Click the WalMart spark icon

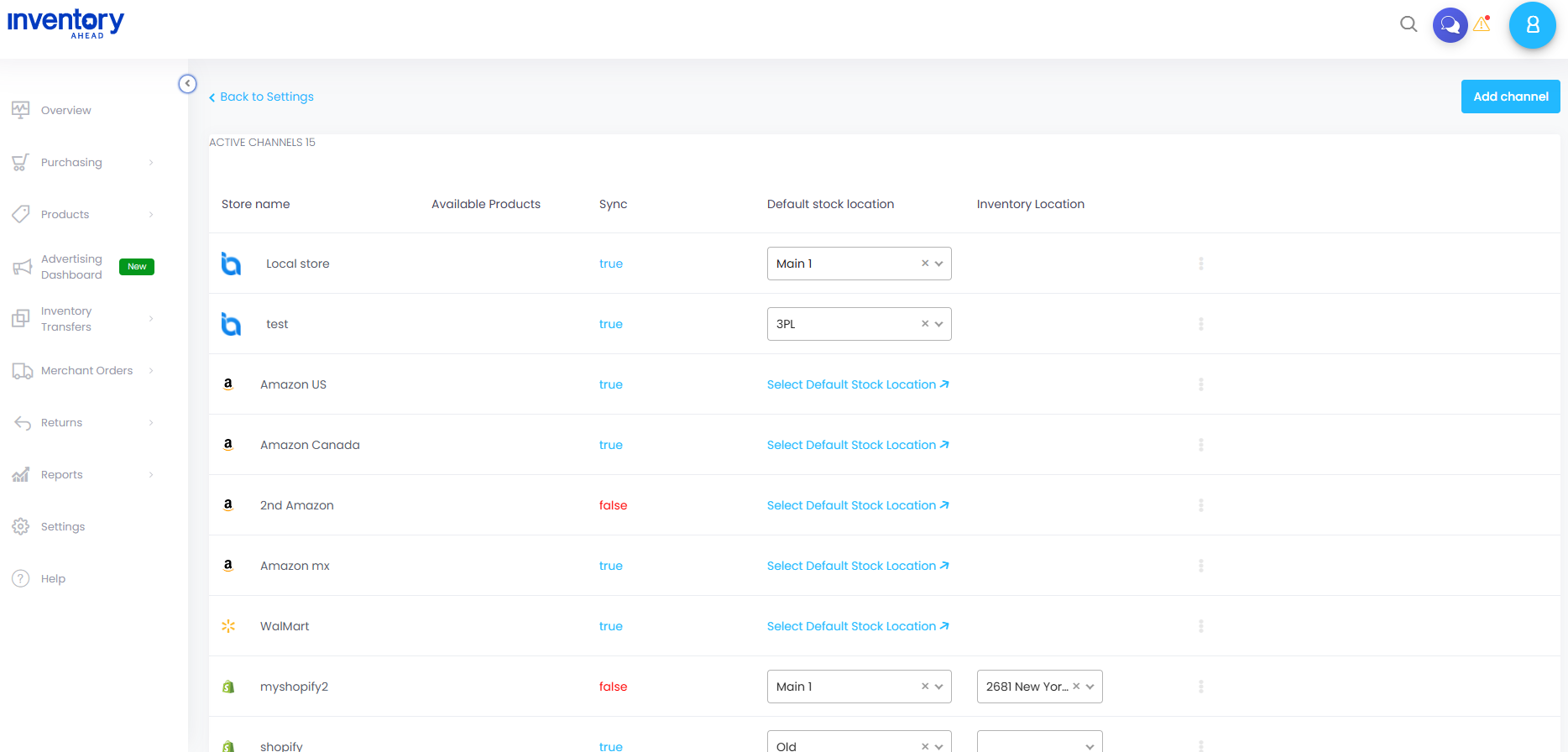point(228,626)
